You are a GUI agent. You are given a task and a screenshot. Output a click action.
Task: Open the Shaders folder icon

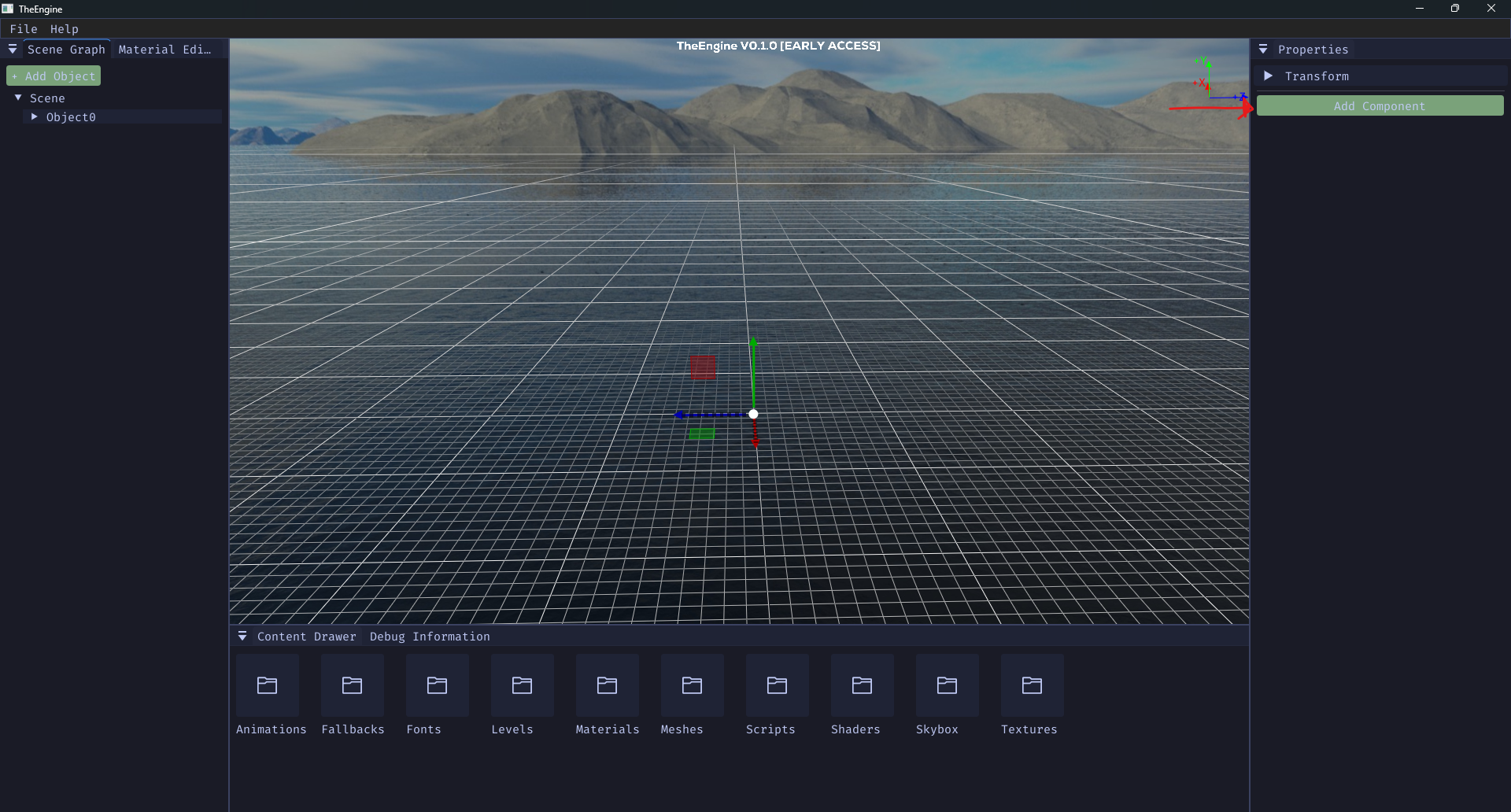point(863,685)
